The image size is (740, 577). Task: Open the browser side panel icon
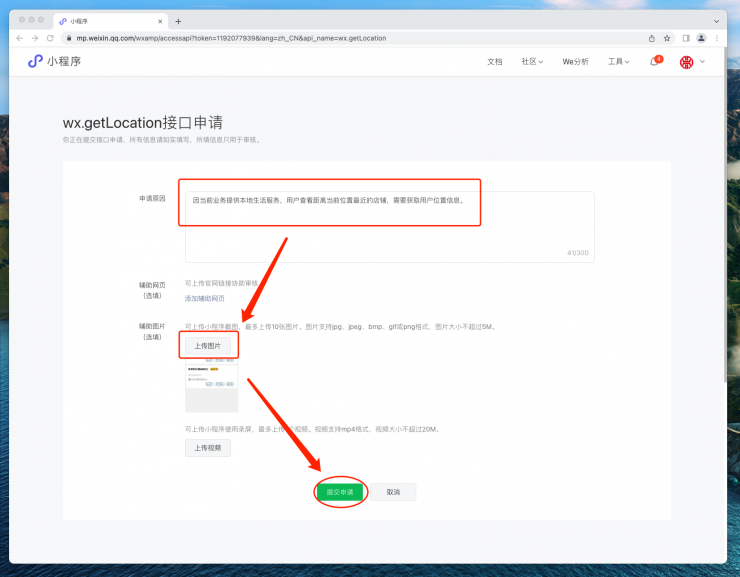coord(686,38)
